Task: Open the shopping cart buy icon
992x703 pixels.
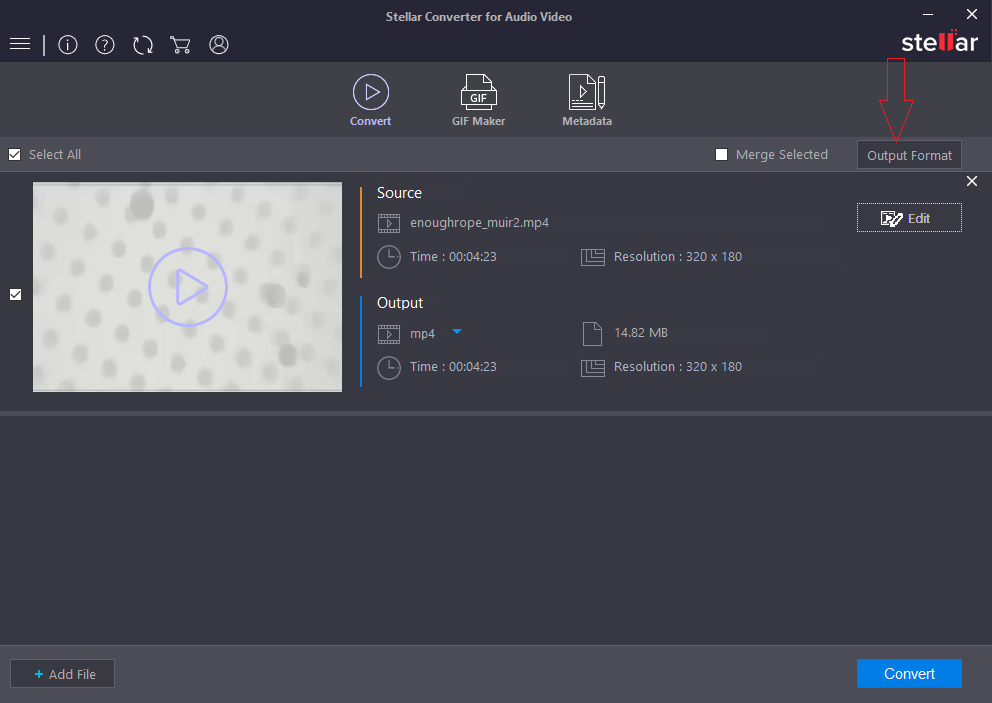Action: click(180, 45)
